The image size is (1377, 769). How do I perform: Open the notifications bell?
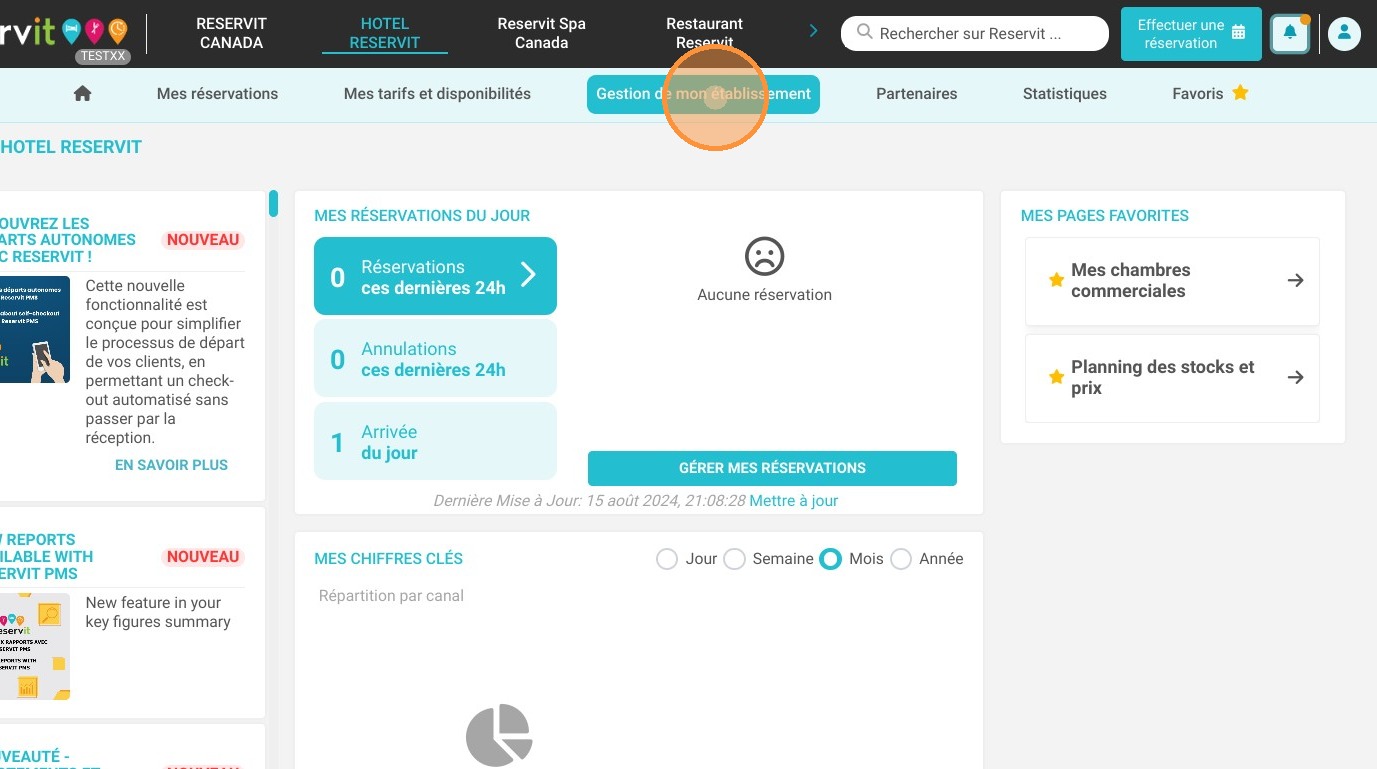coord(1290,34)
